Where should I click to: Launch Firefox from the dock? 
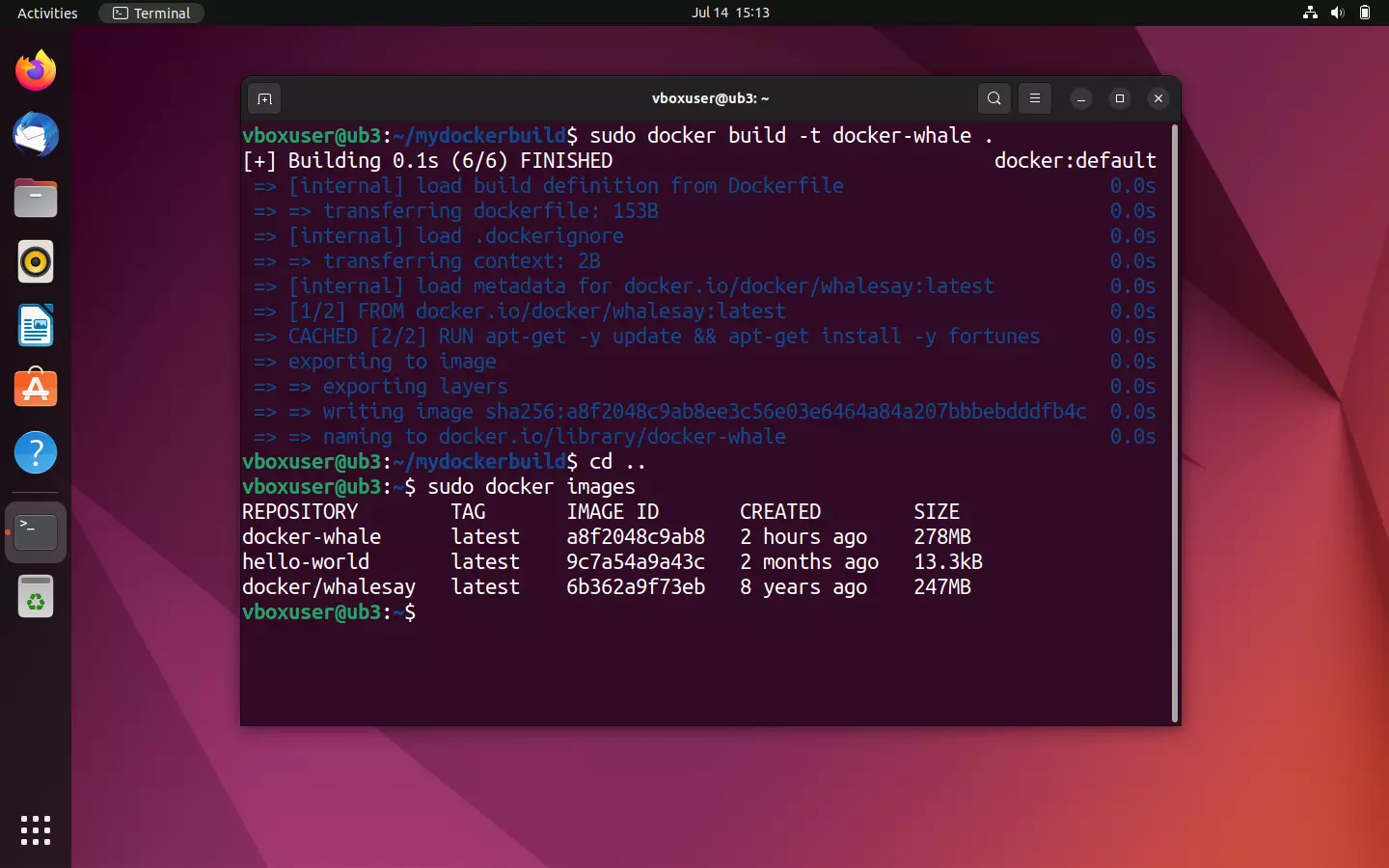pos(35,70)
